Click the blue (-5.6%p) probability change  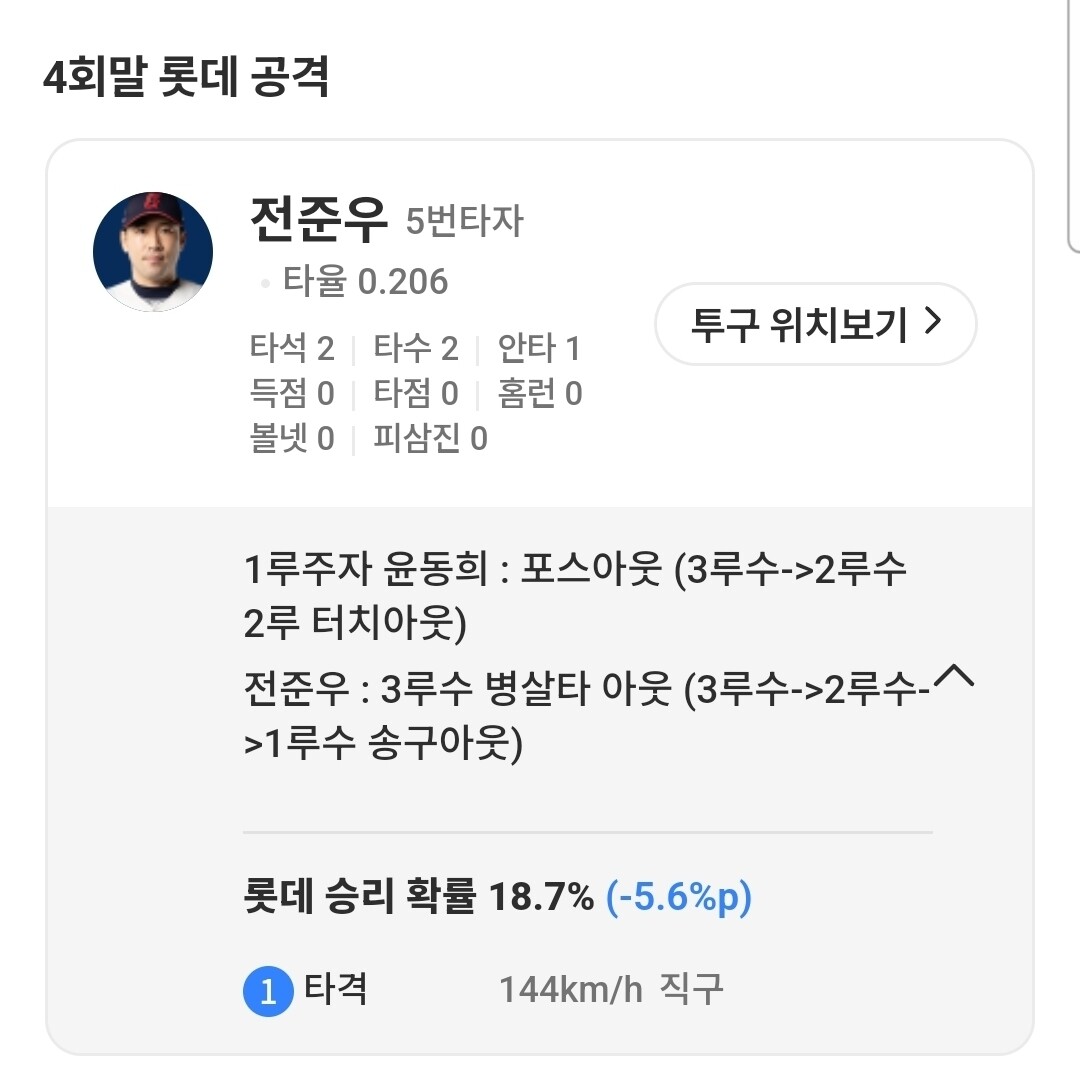[679, 897]
